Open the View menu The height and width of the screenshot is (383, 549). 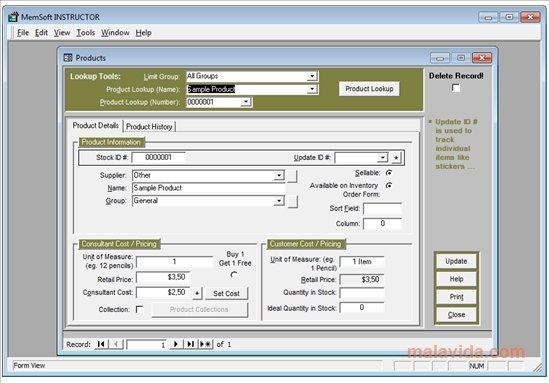pyautogui.click(x=62, y=33)
